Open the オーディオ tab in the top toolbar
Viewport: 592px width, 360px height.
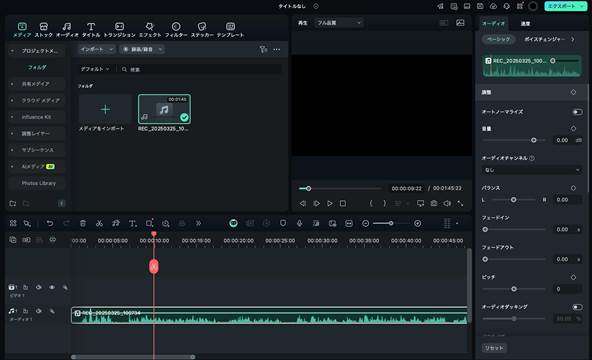tap(67, 29)
